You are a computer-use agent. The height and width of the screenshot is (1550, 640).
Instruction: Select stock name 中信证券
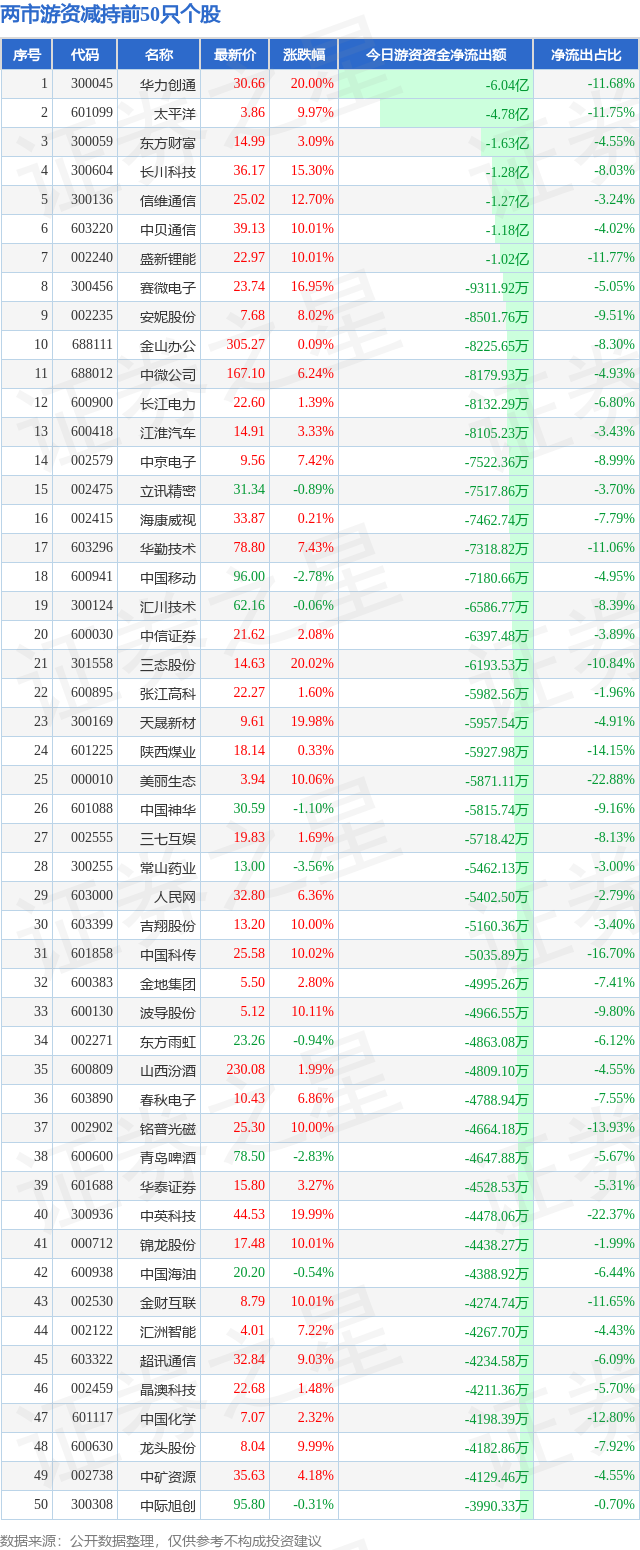coord(169,635)
